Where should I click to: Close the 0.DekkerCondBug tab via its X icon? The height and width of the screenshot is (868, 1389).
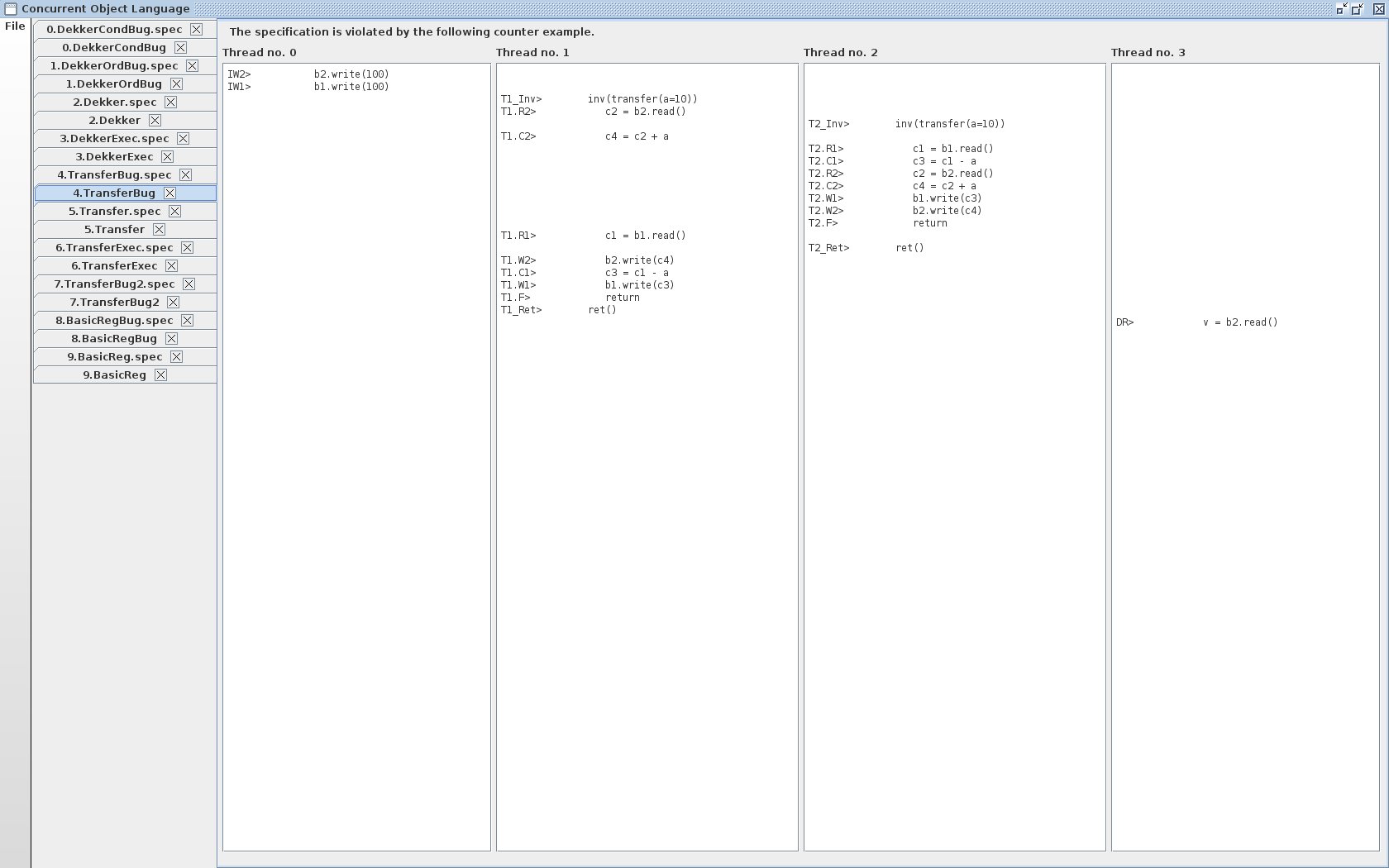pos(180,47)
